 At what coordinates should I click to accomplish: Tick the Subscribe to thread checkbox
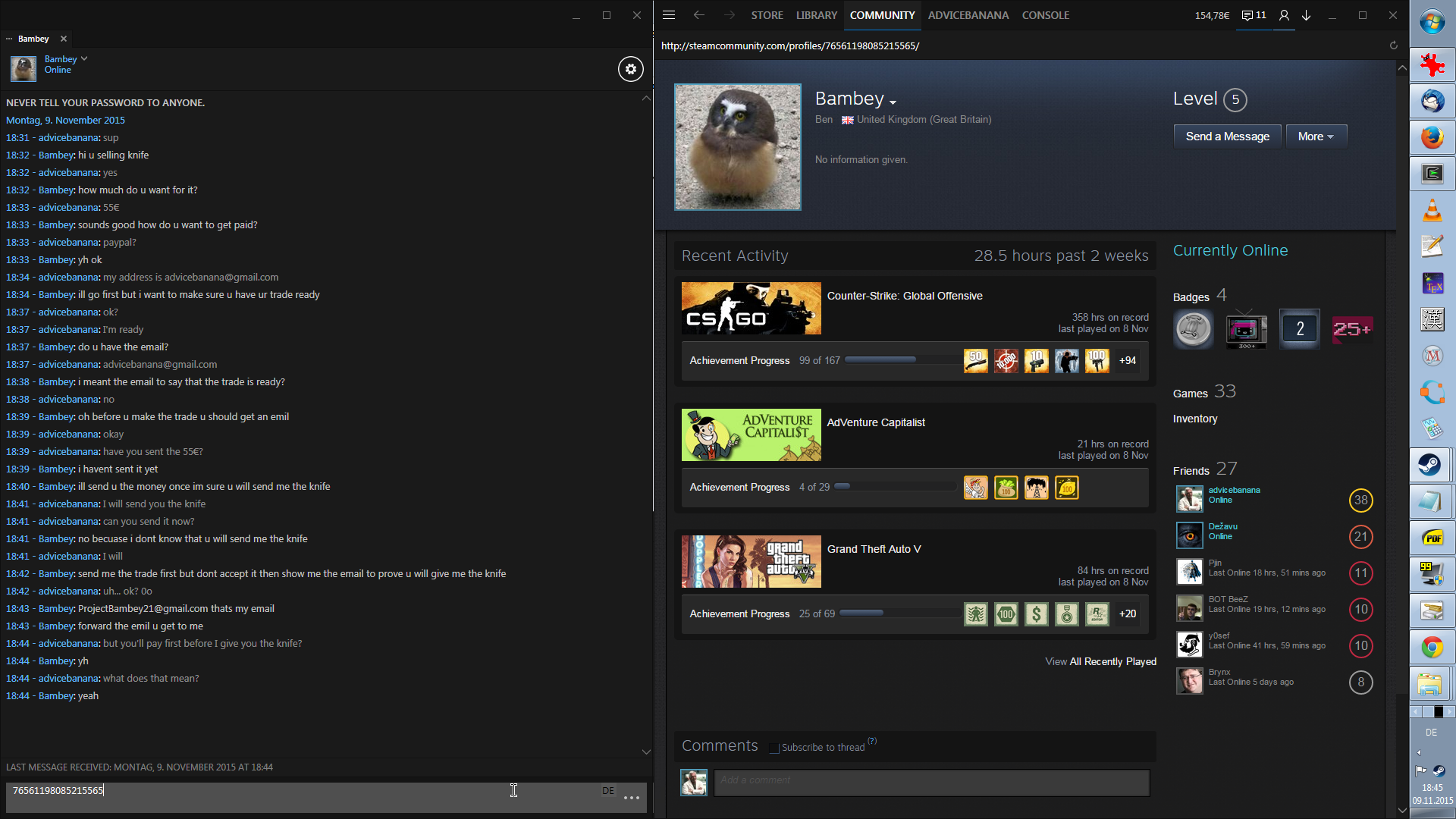(x=774, y=748)
